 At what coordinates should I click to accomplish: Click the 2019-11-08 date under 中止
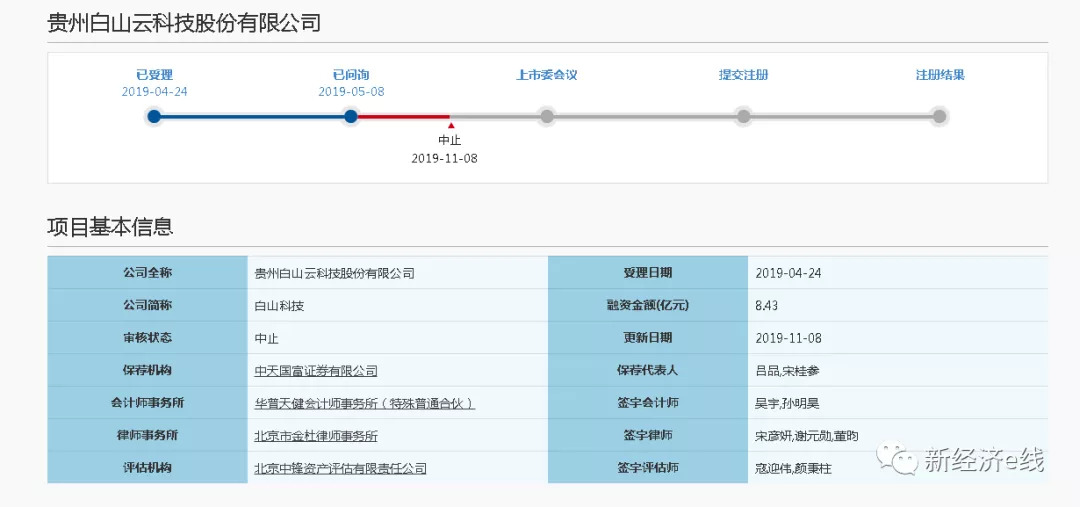444,158
